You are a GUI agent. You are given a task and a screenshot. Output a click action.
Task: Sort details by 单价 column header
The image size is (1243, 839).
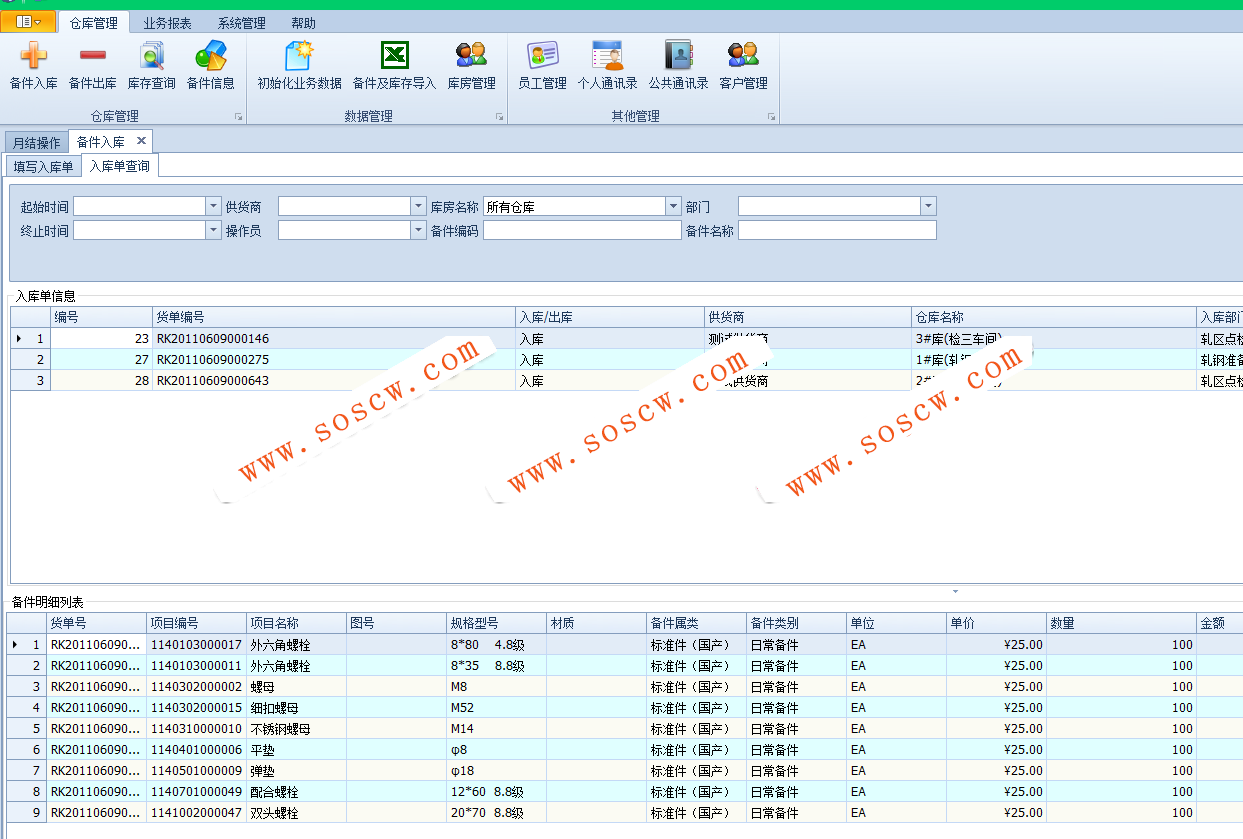click(996, 623)
